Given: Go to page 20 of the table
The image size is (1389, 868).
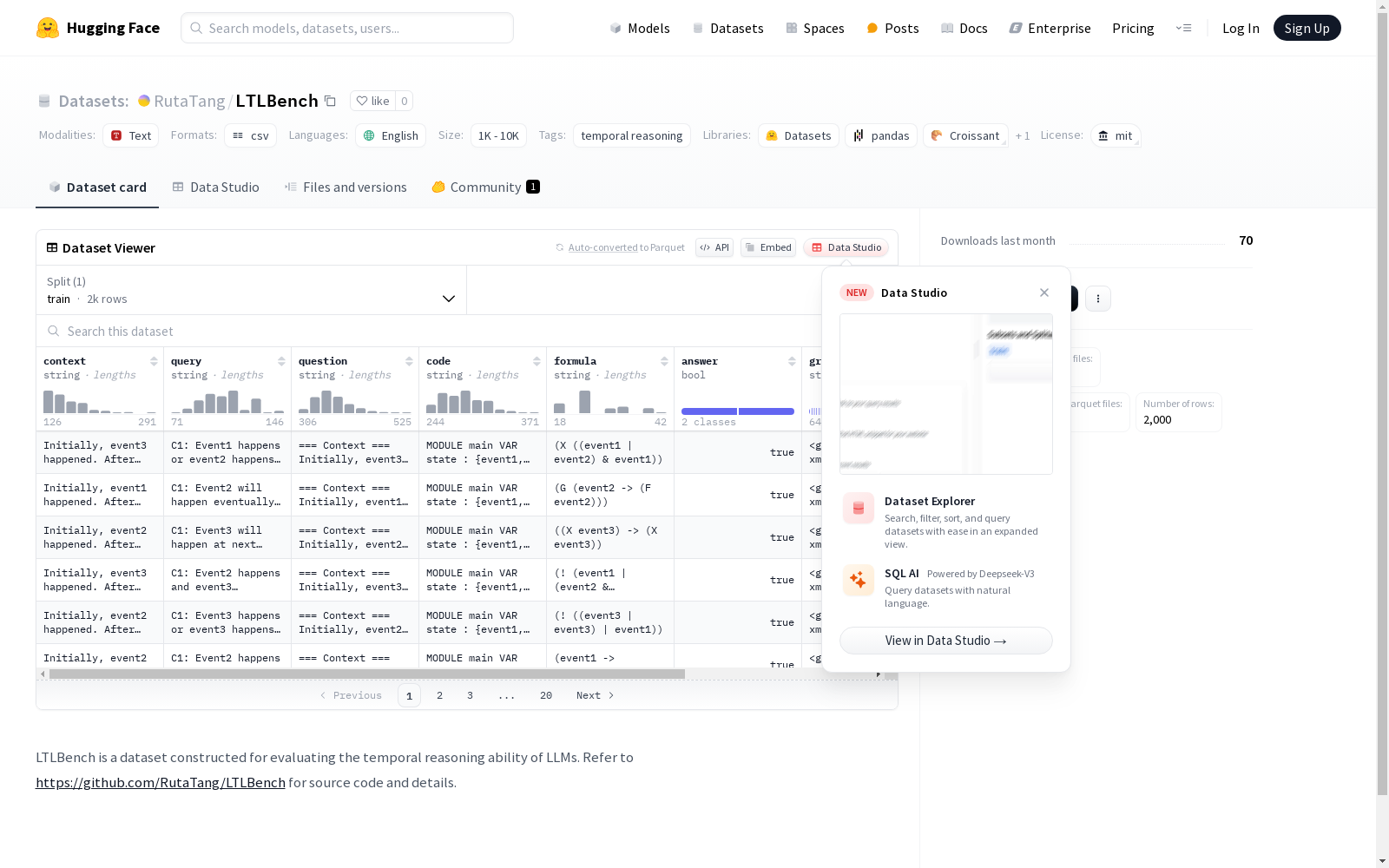Looking at the screenshot, I should coord(546,695).
